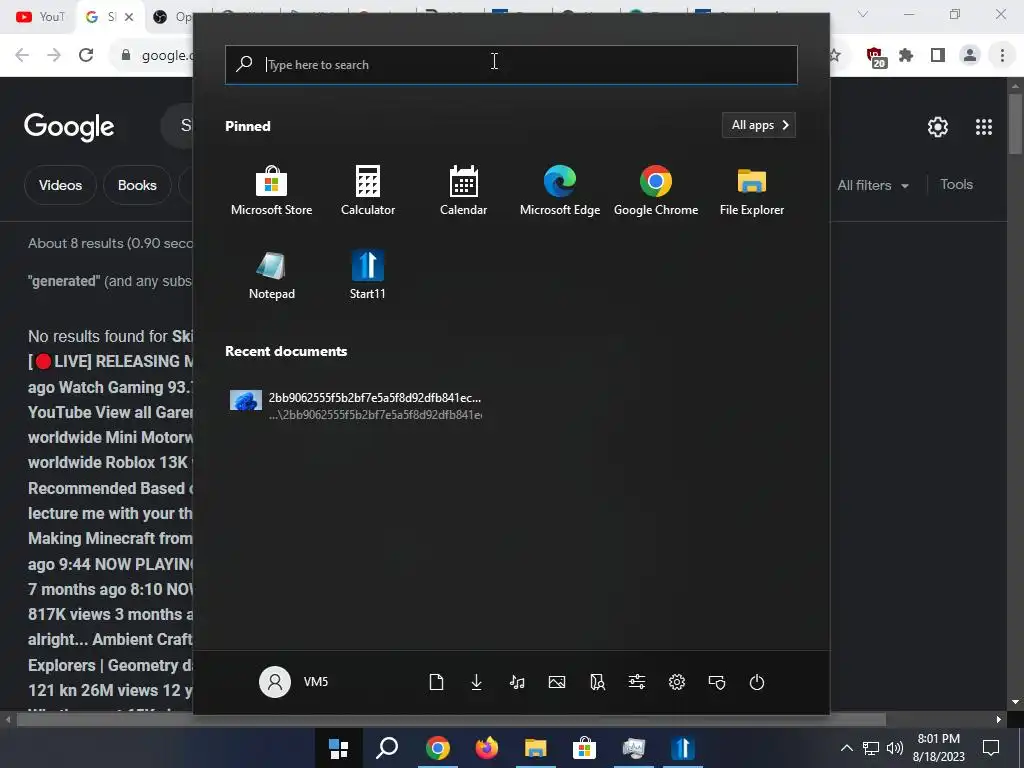The image size is (1024, 768).
Task: Switch to the YouTube tab in Chrome
Action: [40, 17]
